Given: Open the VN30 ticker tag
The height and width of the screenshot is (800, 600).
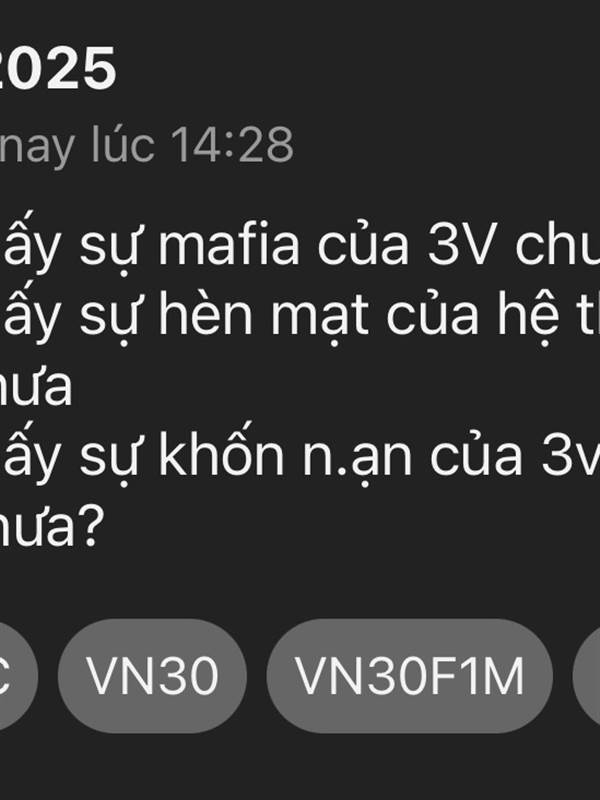Looking at the screenshot, I should click(x=152, y=676).
